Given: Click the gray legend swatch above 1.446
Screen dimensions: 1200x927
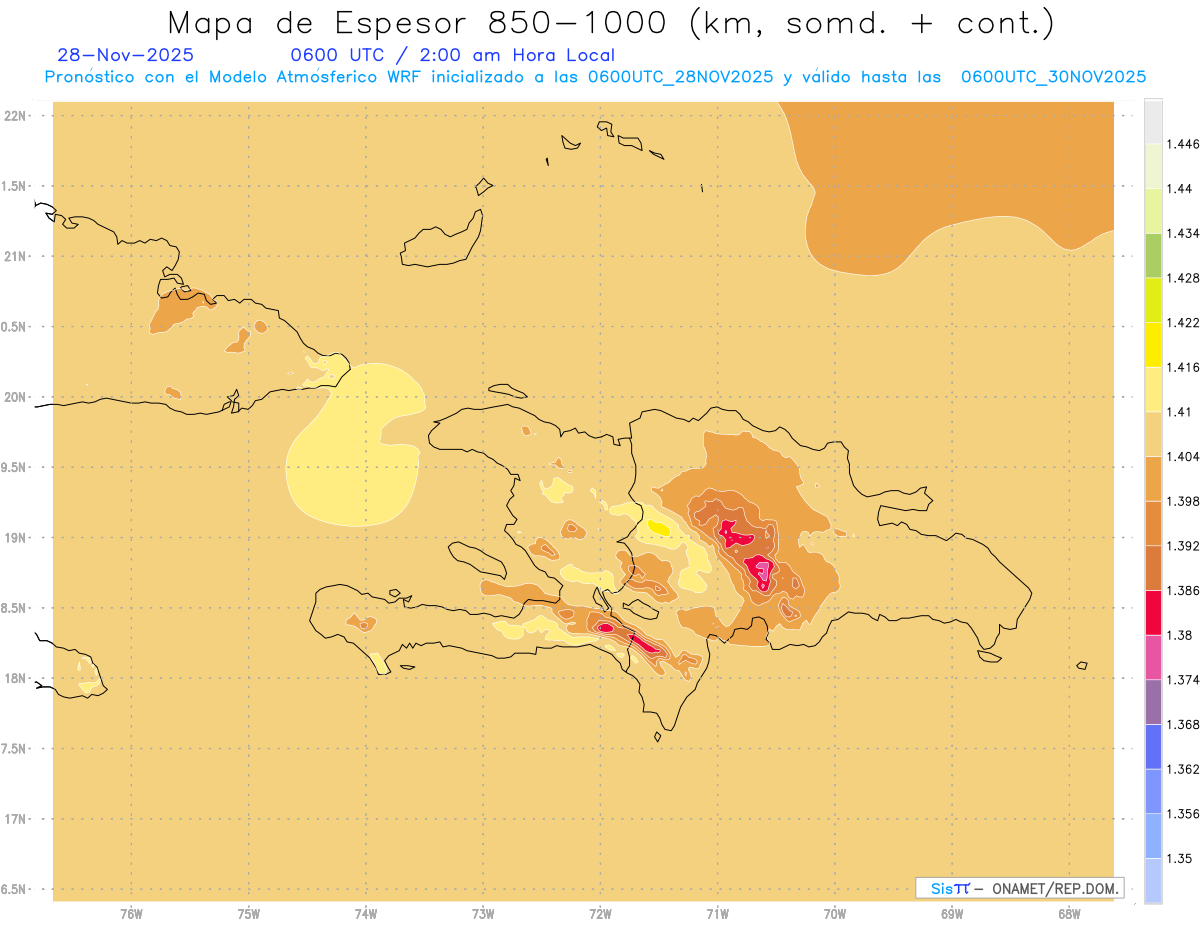Looking at the screenshot, I should [1153, 121].
